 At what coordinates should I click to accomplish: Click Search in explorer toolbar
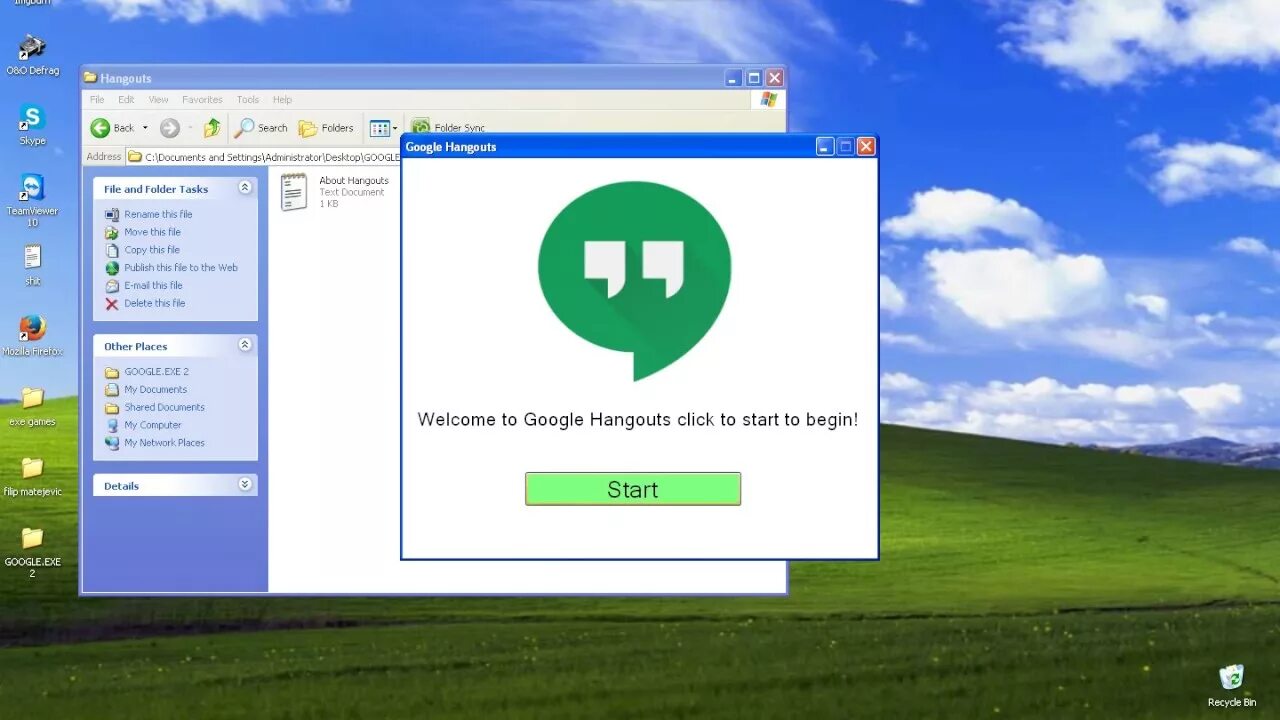point(261,128)
